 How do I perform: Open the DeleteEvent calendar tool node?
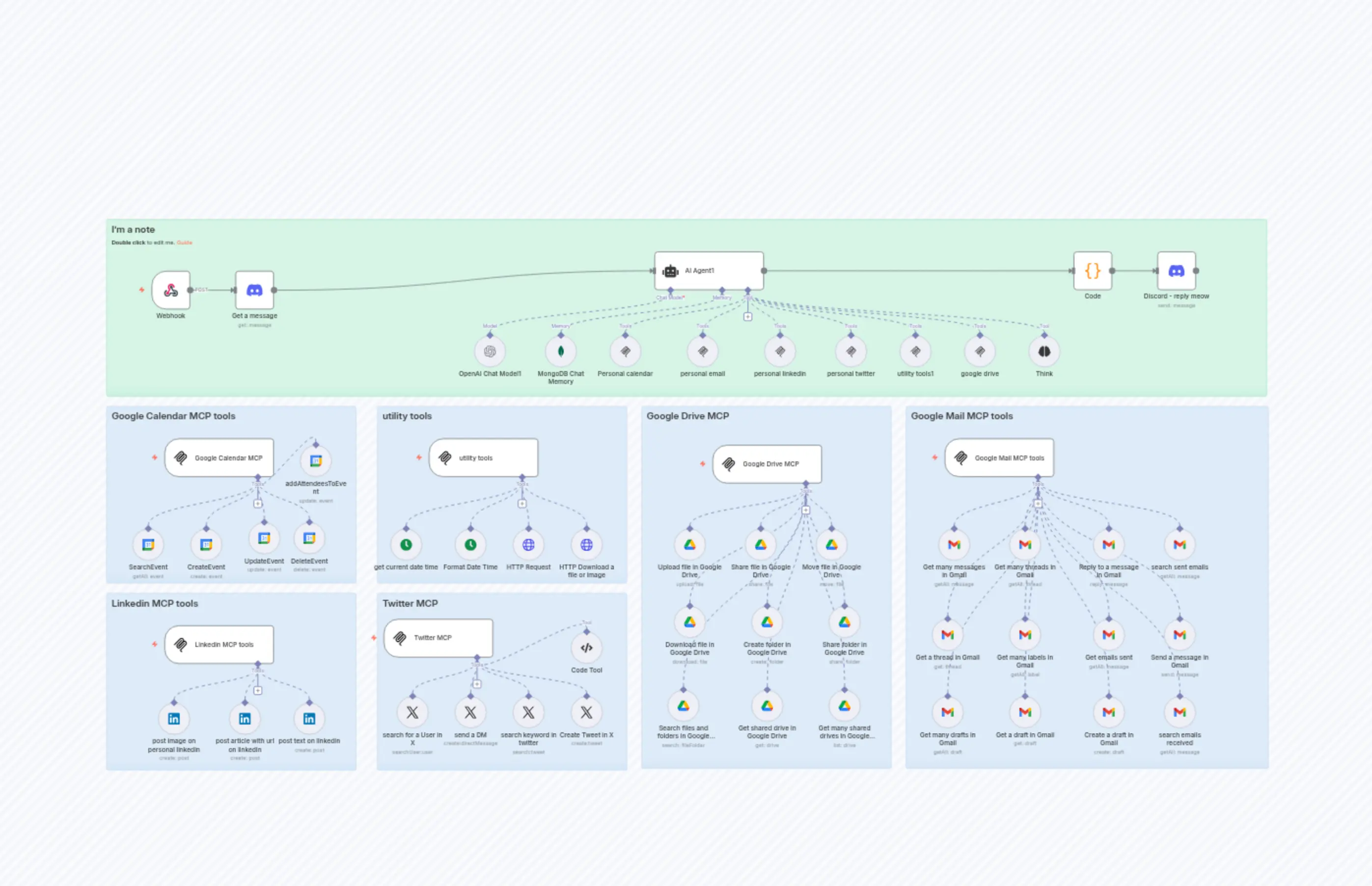pyautogui.click(x=309, y=539)
